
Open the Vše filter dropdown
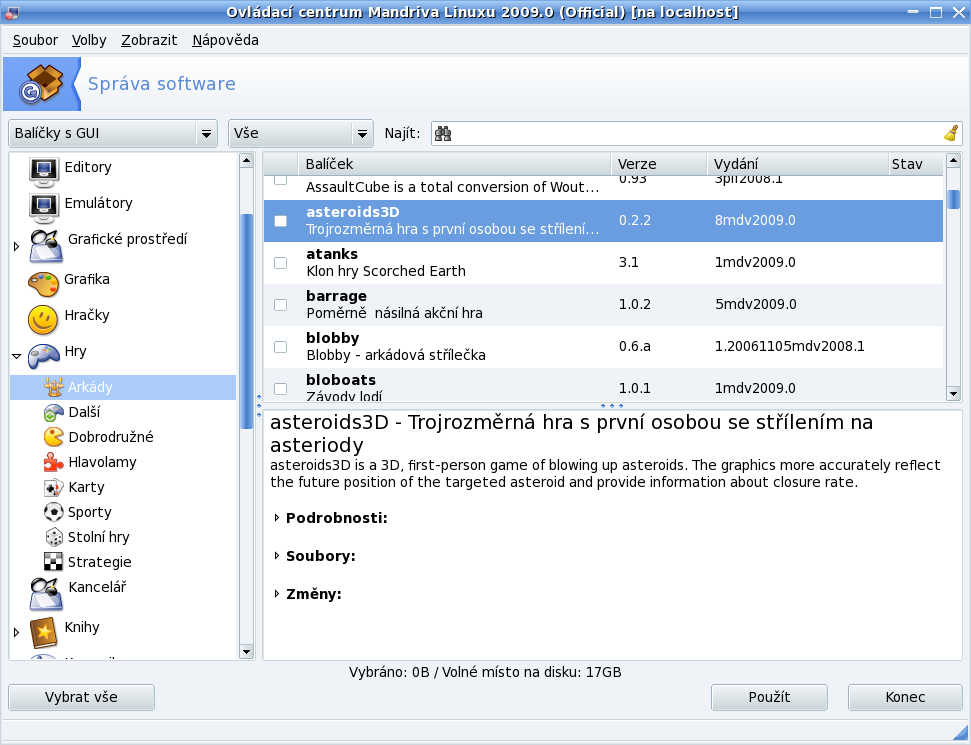click(x=301, y=134)
